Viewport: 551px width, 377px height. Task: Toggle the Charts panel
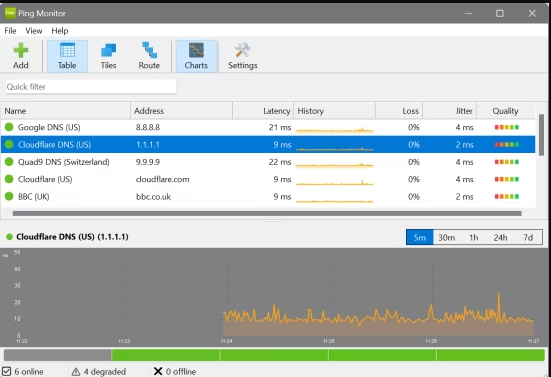196,56
